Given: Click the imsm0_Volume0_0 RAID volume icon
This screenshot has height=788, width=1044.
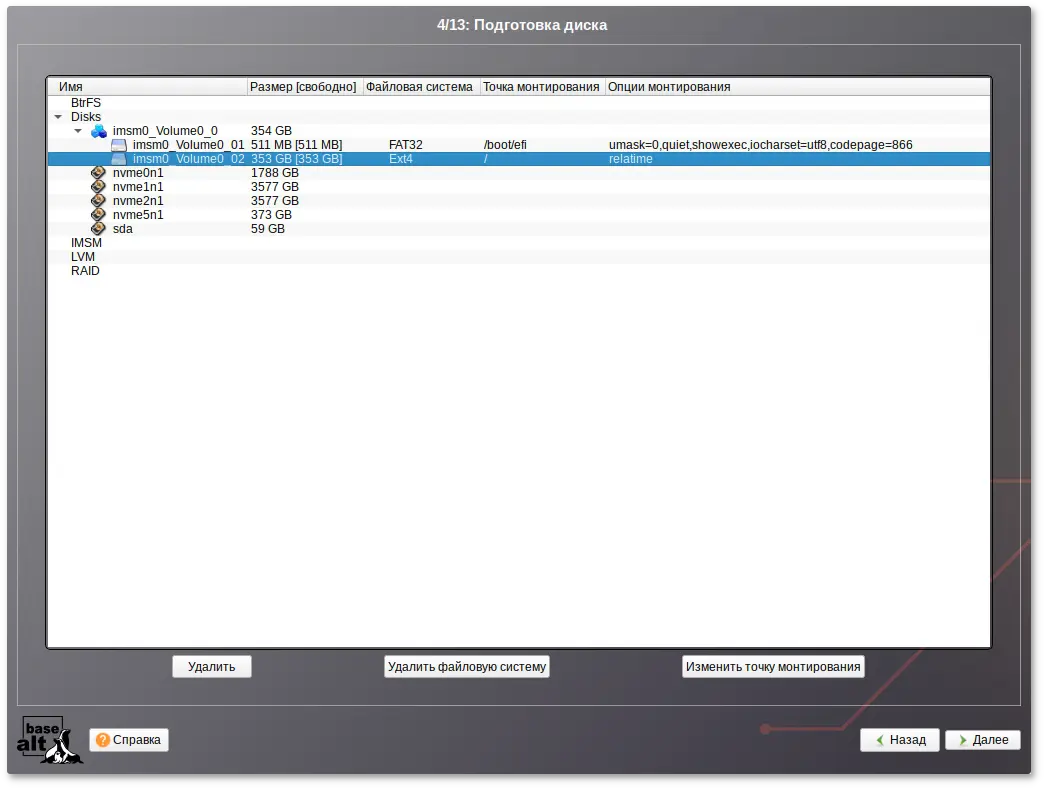Looking at the screenshot, I should tap(99, 131).
